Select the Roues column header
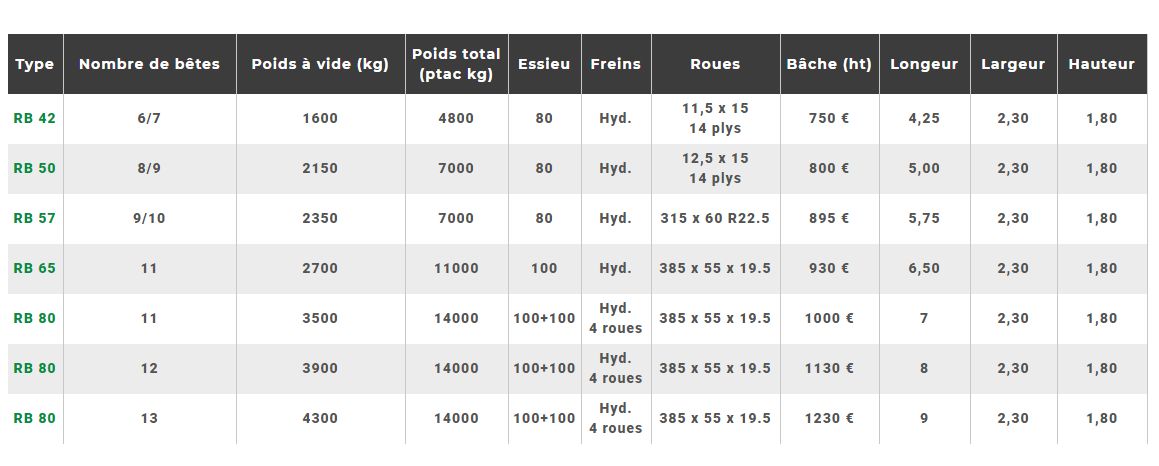Screen dimensions: 1159x466 click(715, 64)
